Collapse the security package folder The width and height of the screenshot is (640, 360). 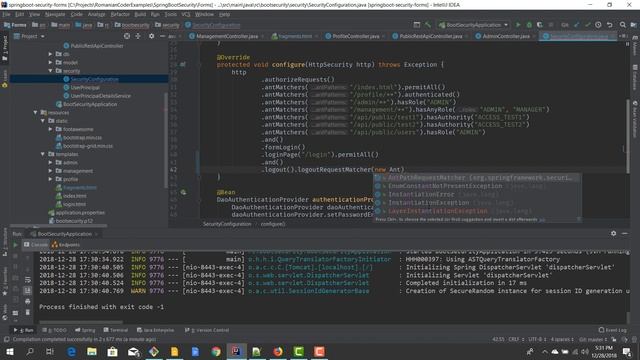tap(50, 71)
